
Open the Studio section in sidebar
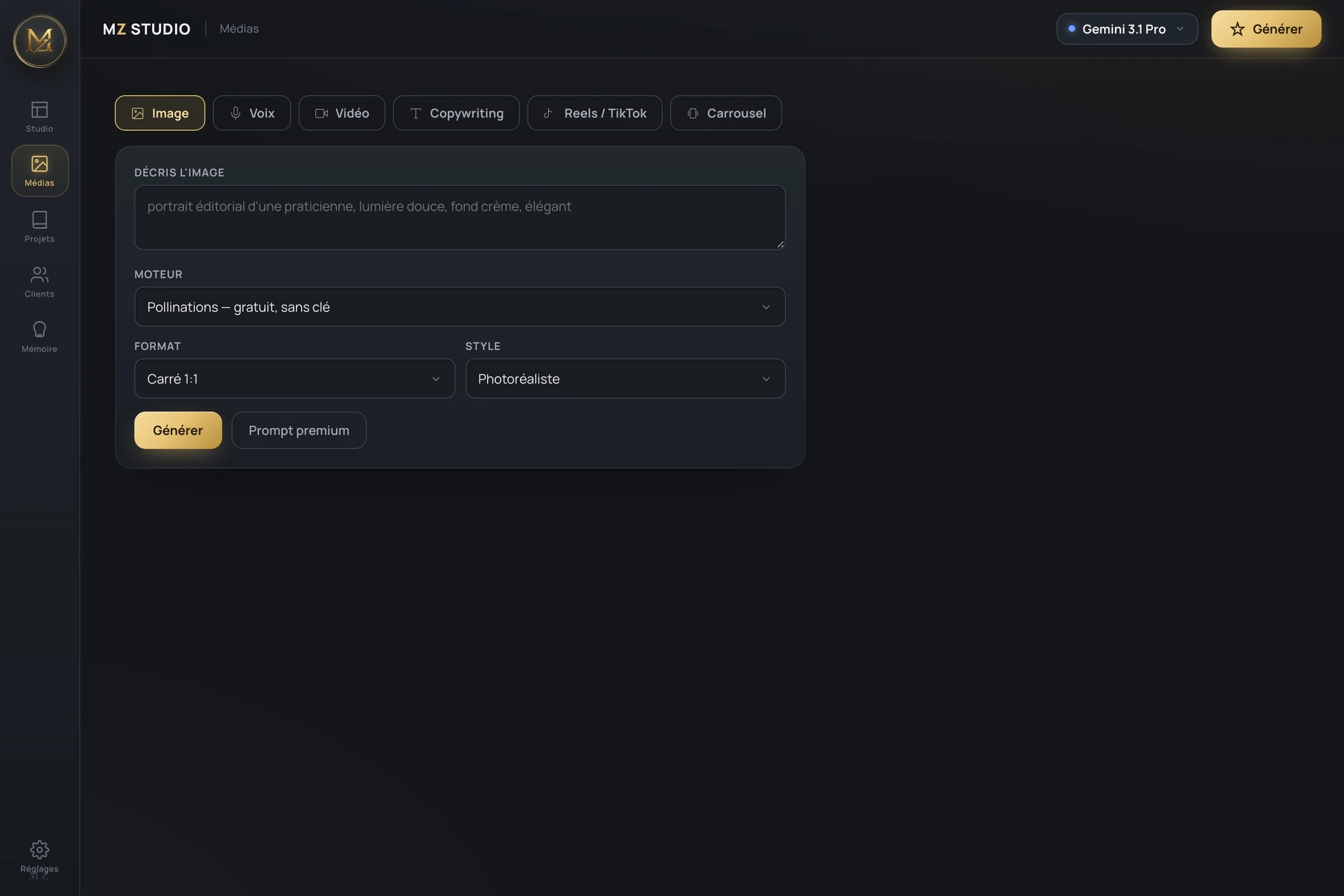39,116
